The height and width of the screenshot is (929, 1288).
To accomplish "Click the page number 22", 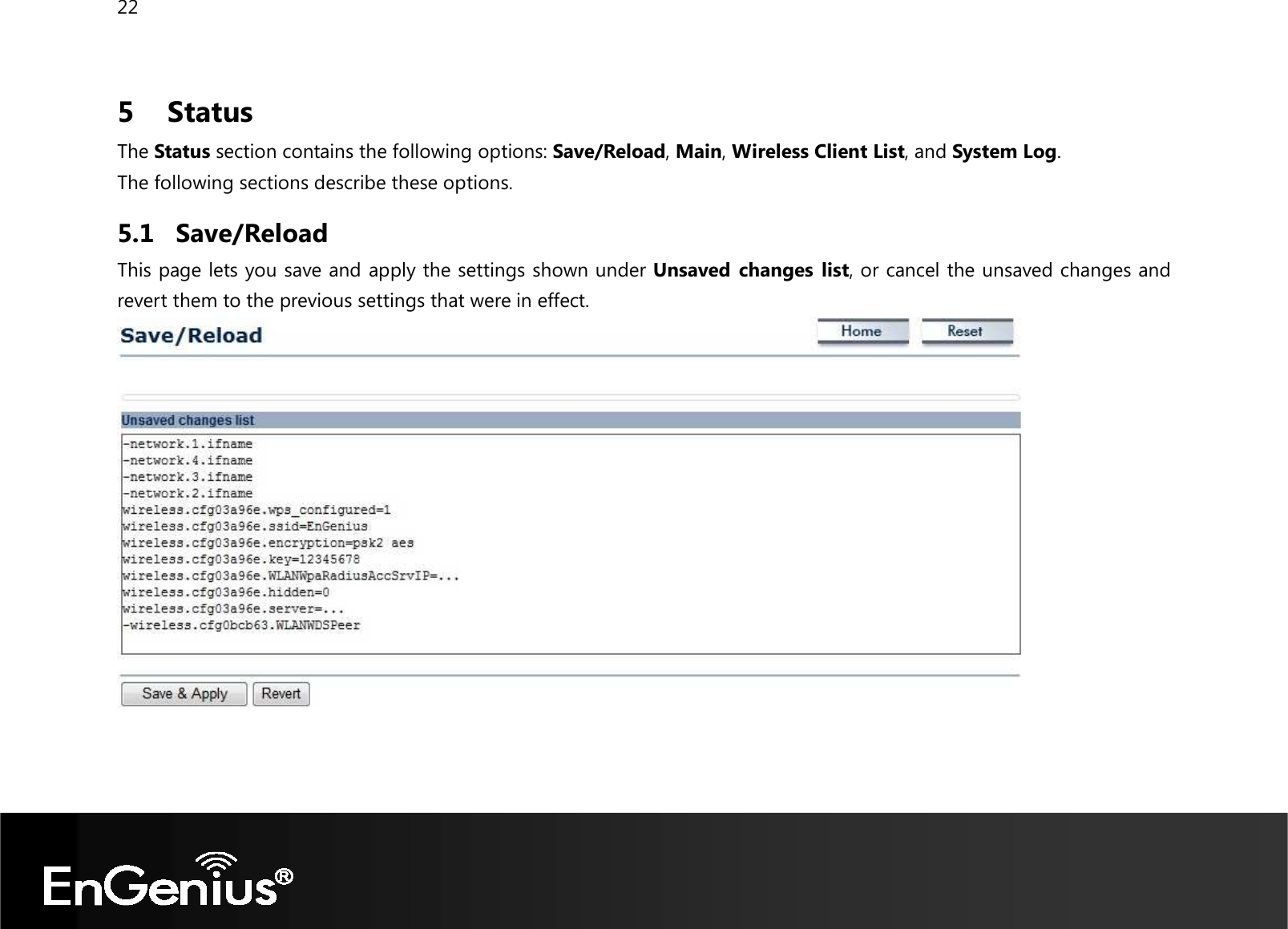I will coord(127,9).
